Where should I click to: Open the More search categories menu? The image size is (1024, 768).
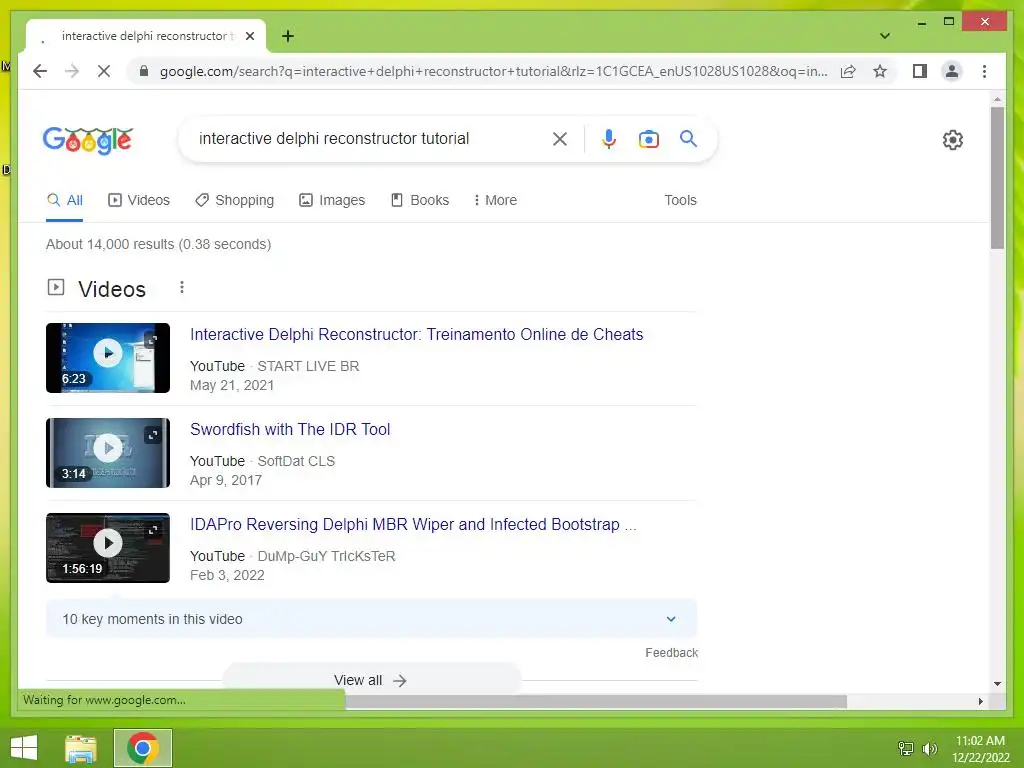pos(495,200)
